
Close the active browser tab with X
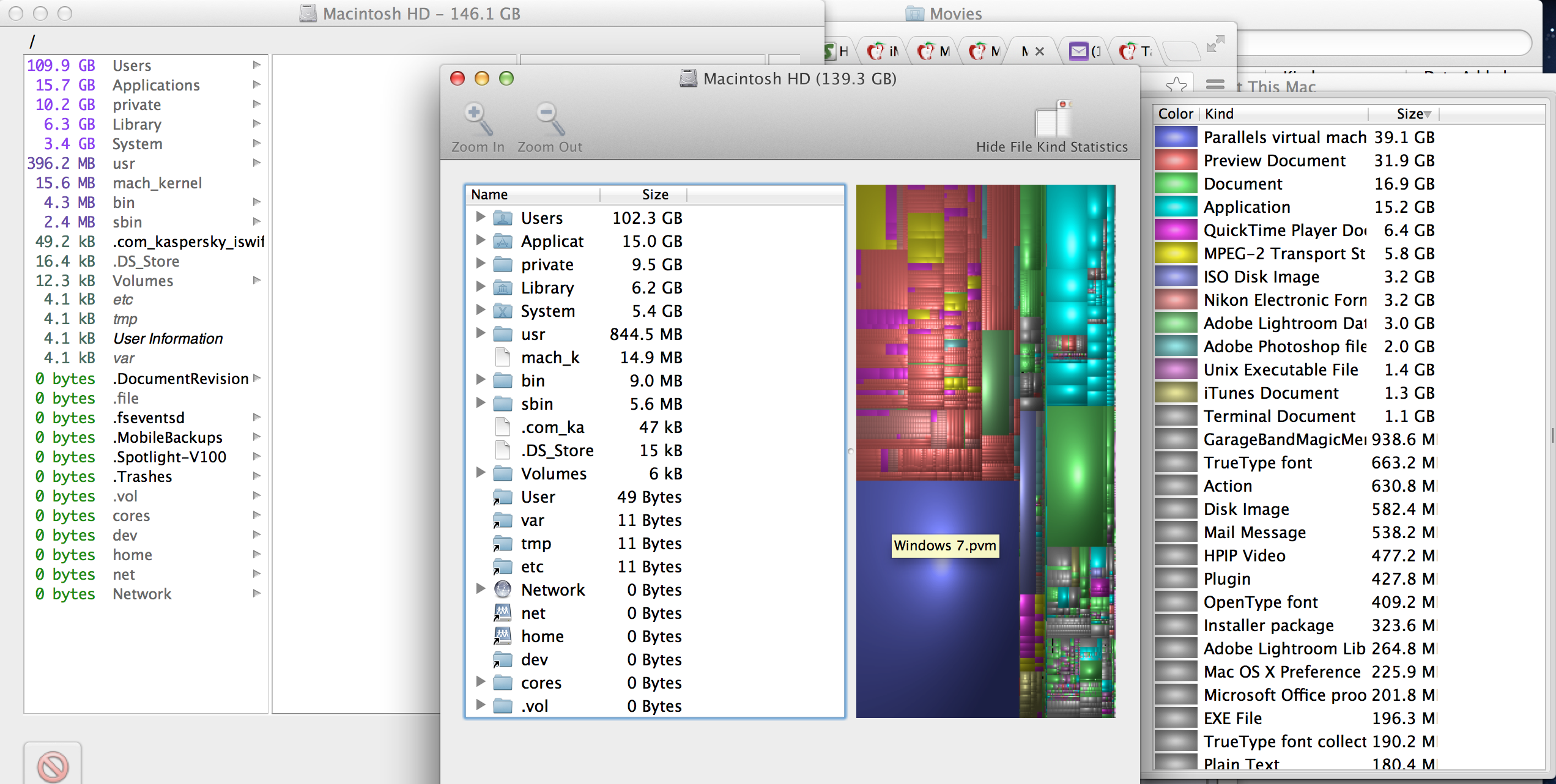[1039, 51]
